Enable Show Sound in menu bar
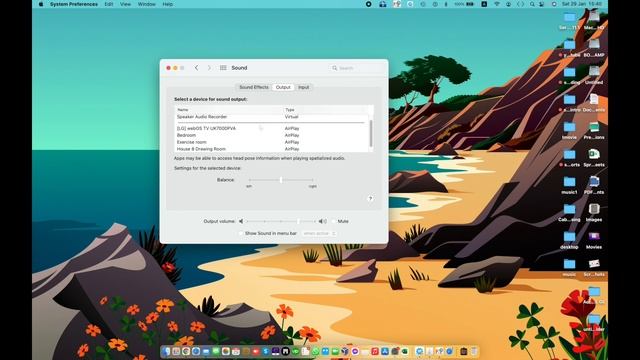 241,233
